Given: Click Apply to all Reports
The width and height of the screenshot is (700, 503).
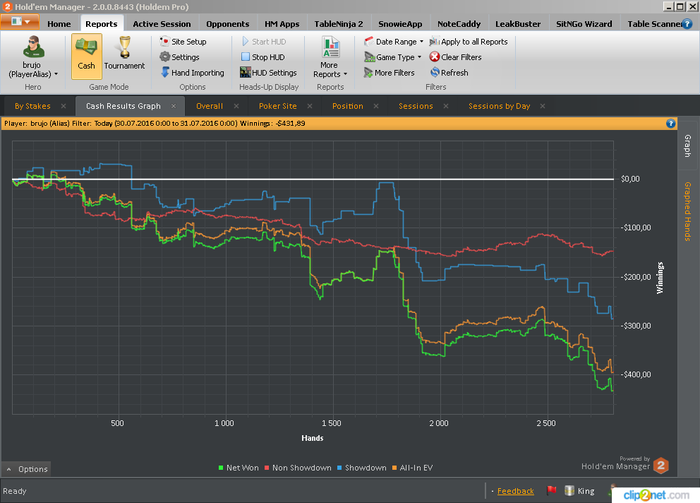Looking at the screenshot, I should pos(473,42).
